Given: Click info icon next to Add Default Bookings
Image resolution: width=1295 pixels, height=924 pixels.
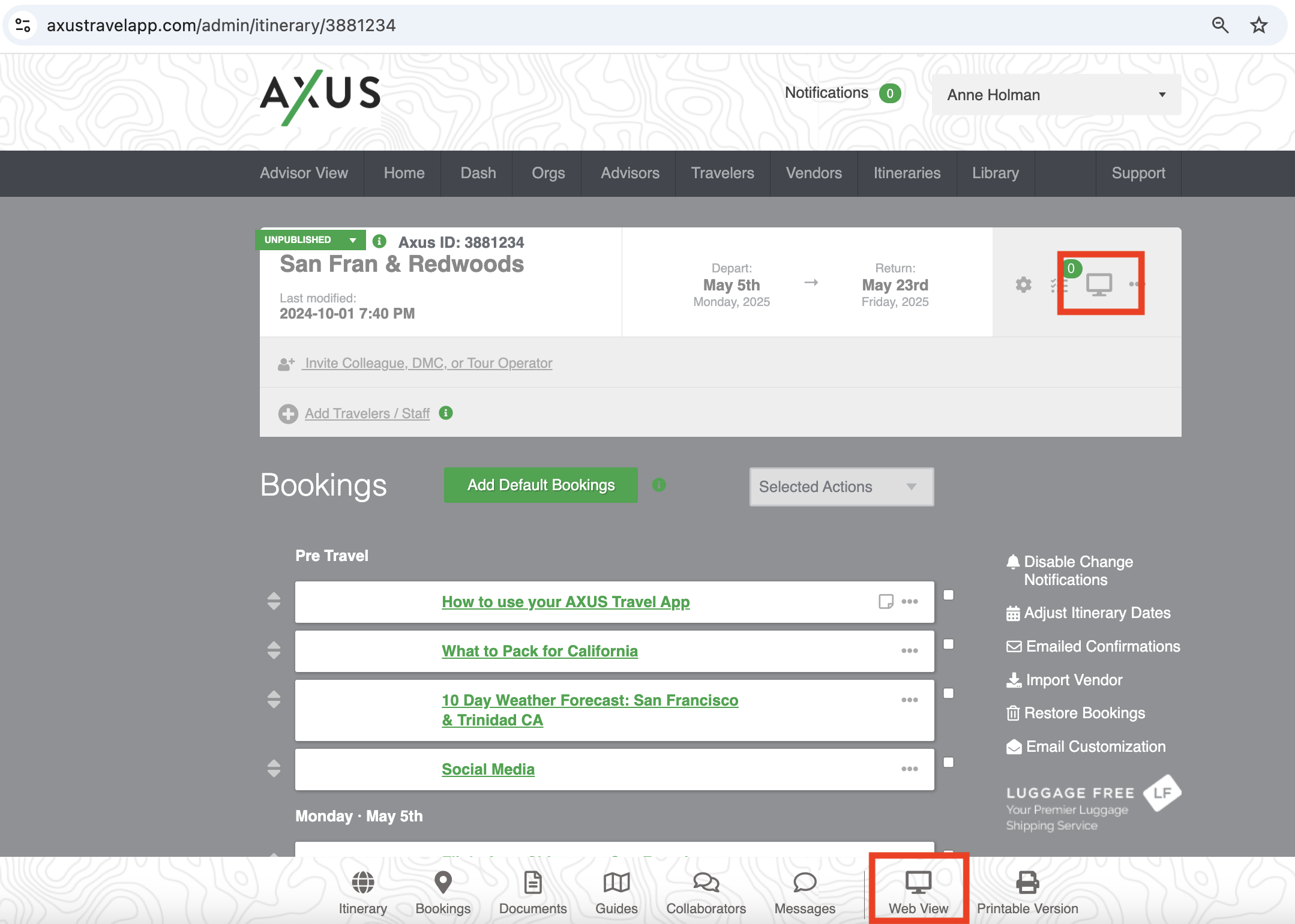Looking at the screenshot, I should (x=659, y=485).
